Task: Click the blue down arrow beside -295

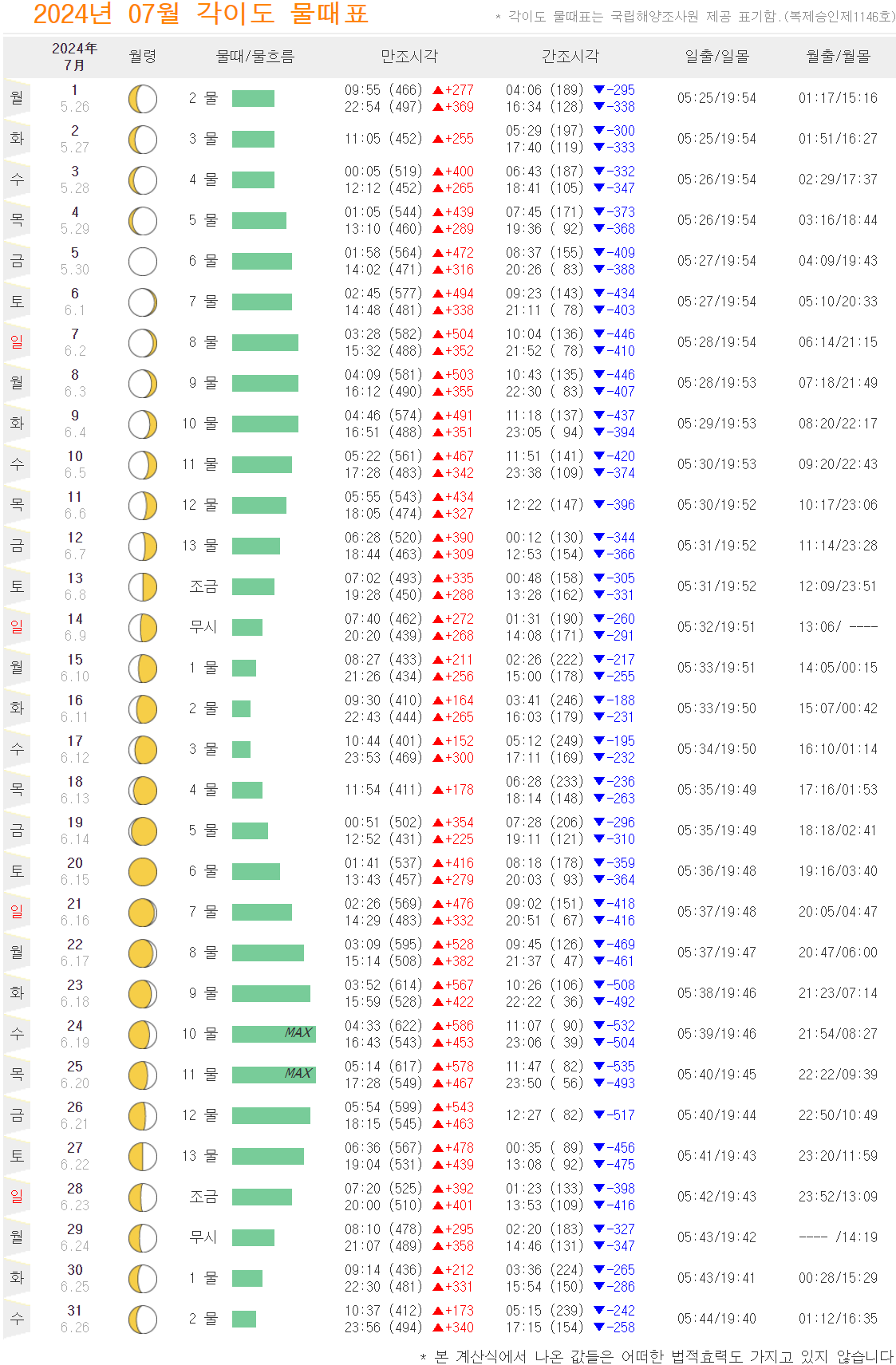Action: 599,90
